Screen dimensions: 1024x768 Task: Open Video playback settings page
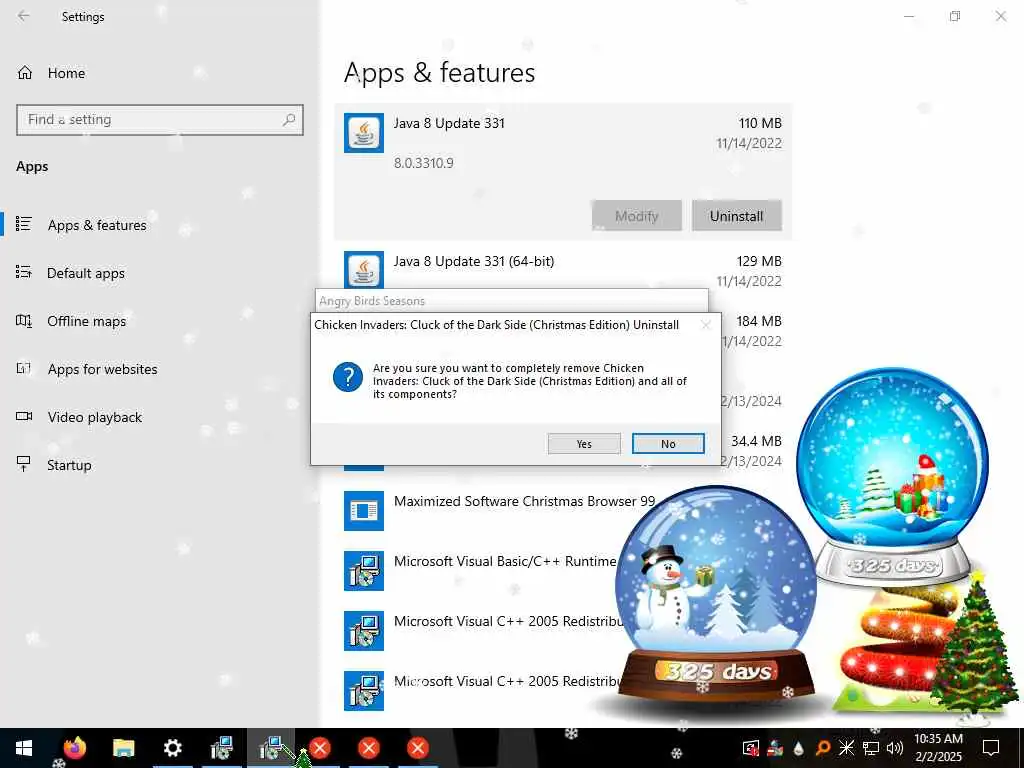coord(94,417)
